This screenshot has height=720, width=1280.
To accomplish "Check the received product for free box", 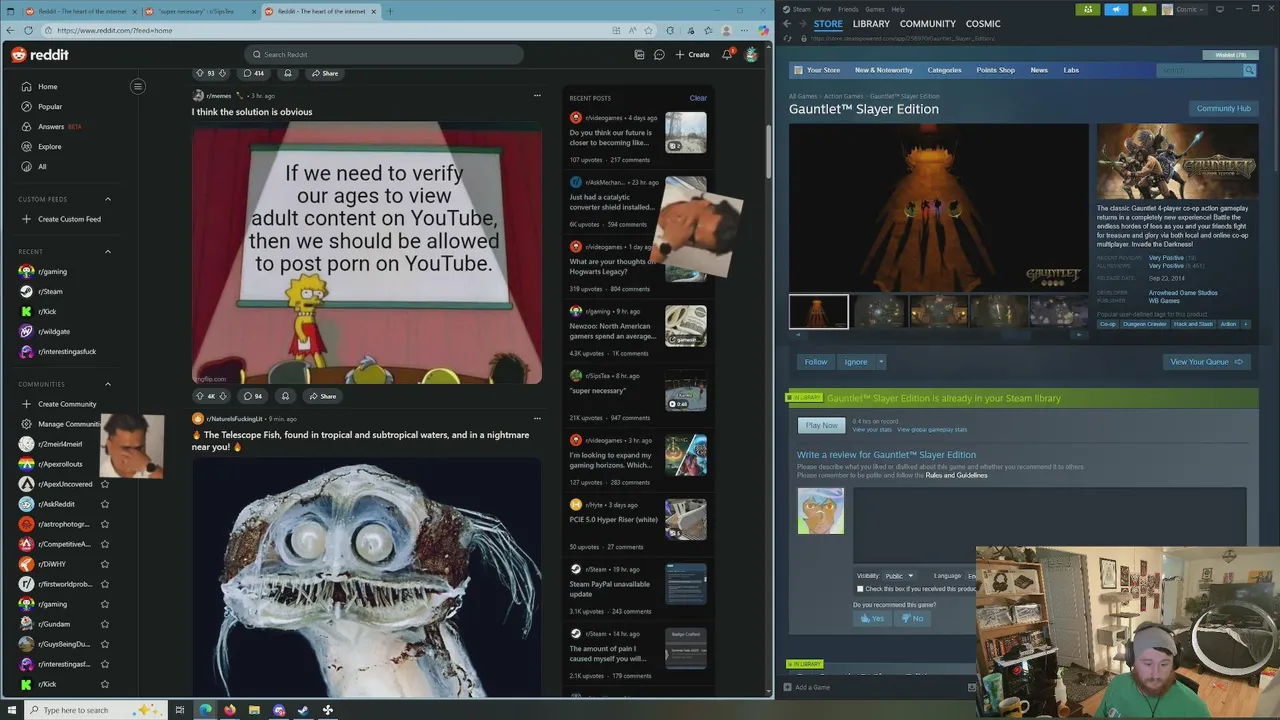I will [x=860, y=589].
